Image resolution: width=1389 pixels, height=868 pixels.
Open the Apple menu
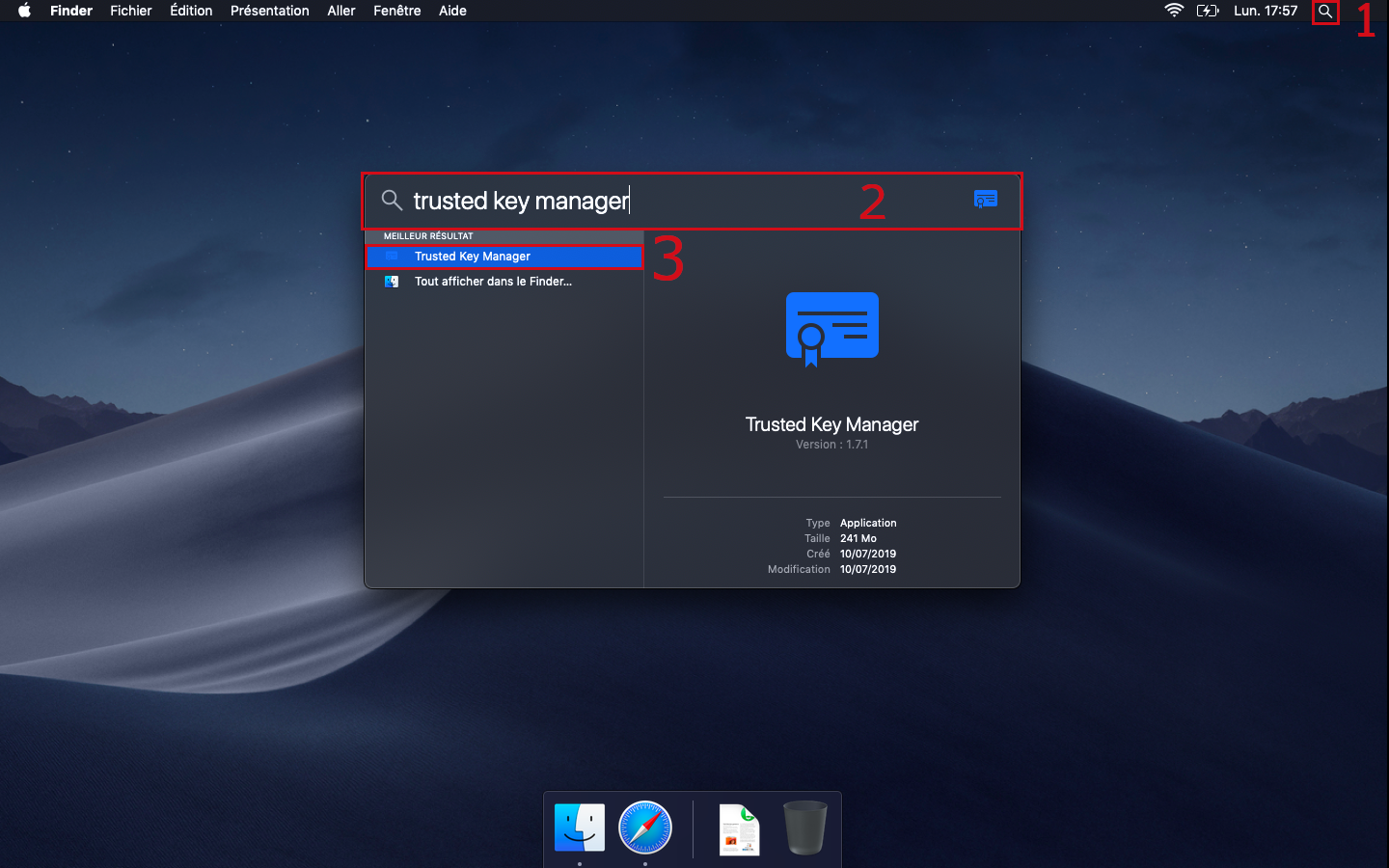[24, 11]
